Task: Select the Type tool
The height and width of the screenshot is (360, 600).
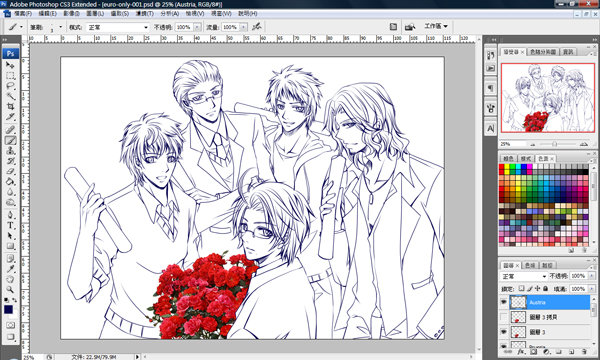Action: (10, 225)
